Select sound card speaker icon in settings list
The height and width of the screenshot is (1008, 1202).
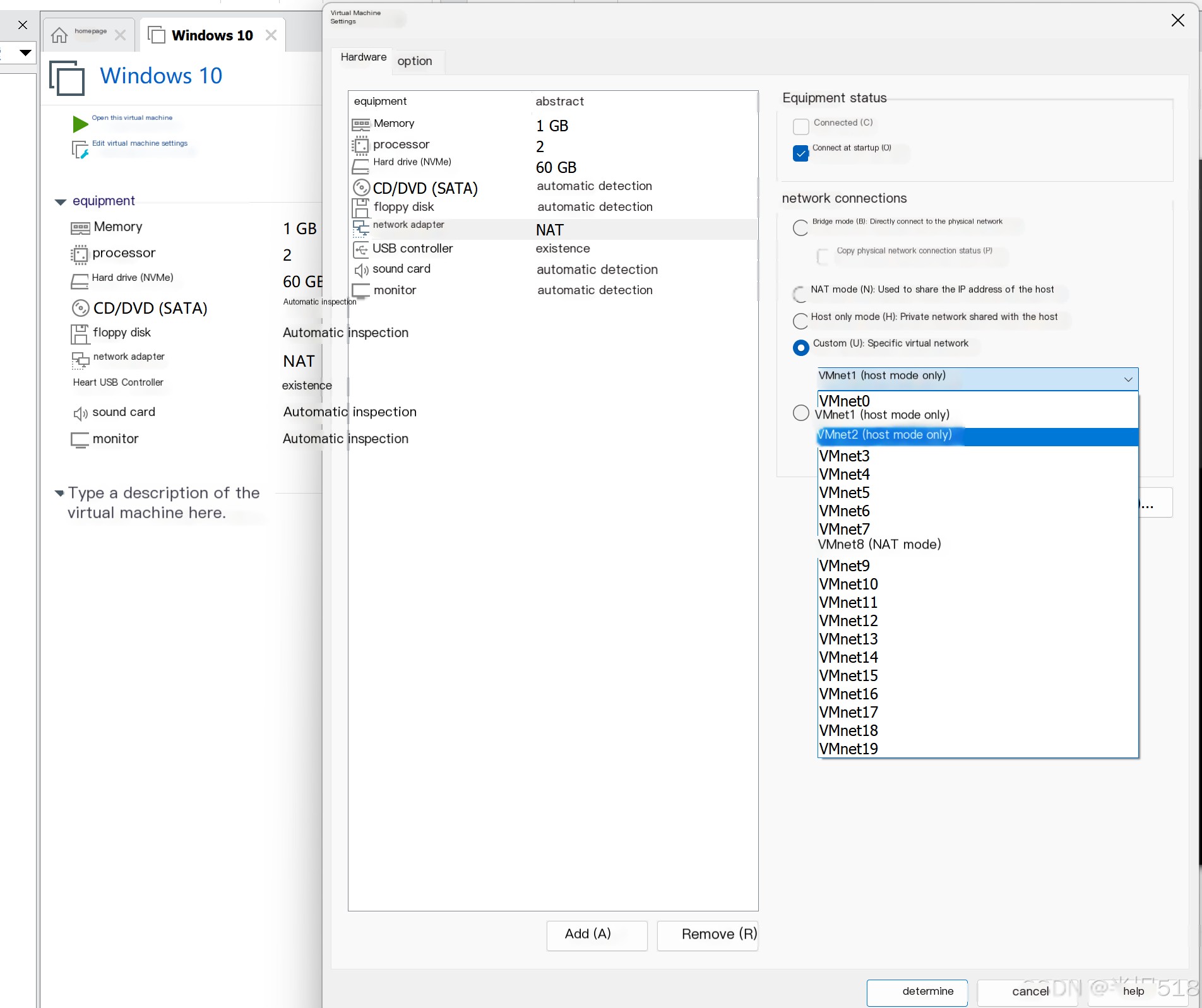[x=361, y=270]
